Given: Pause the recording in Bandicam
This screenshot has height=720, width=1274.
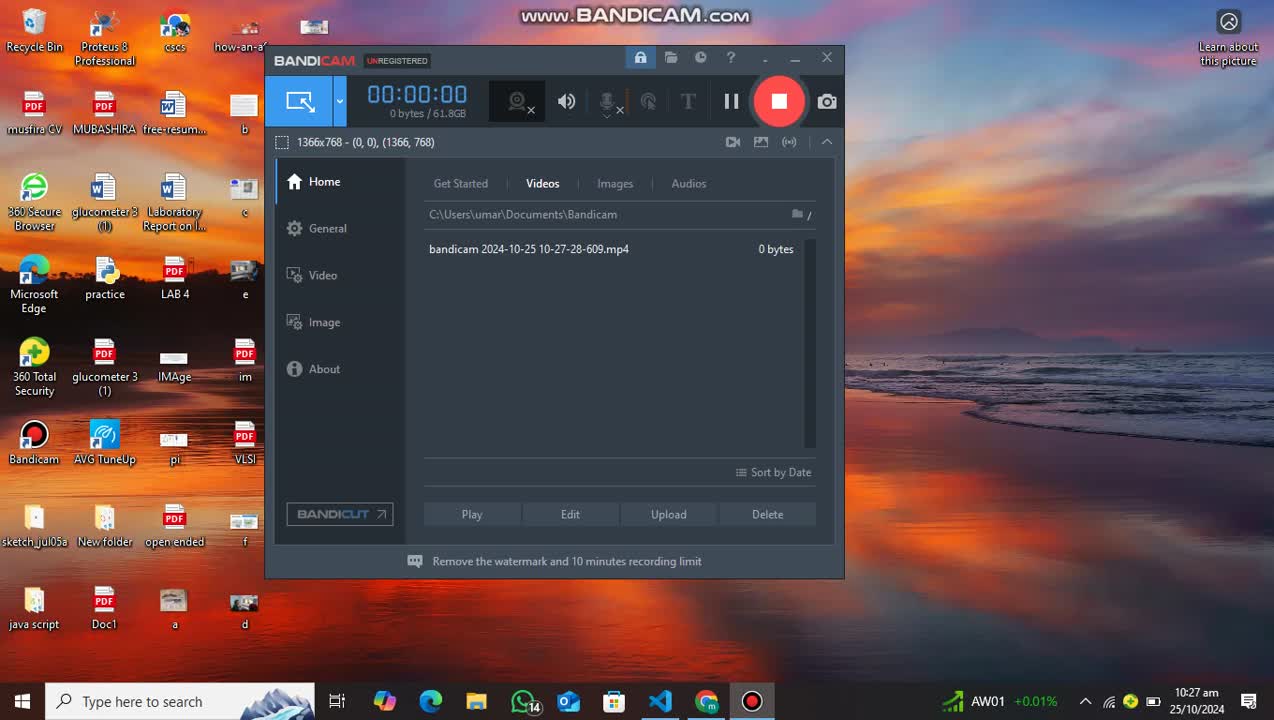Looking at the screenshot, I should pos(731,101).
